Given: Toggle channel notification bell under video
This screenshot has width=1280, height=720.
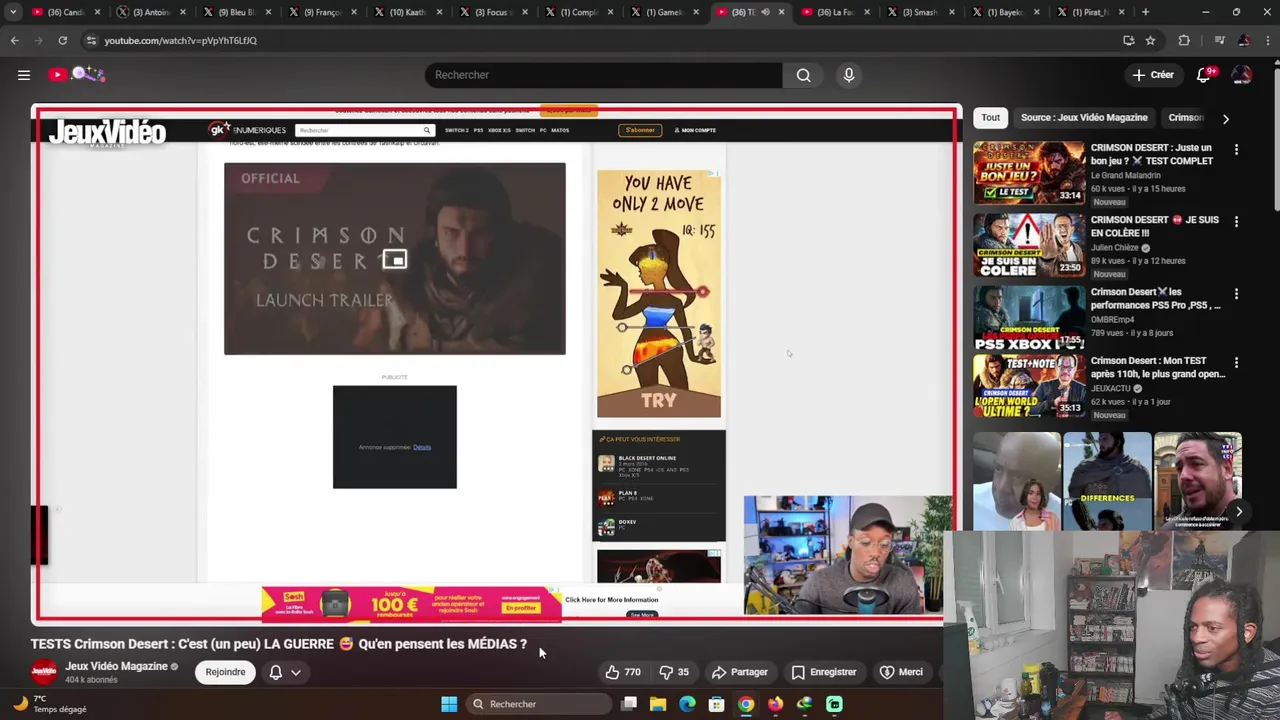Looking at the screenshot, I should (276, 672).
